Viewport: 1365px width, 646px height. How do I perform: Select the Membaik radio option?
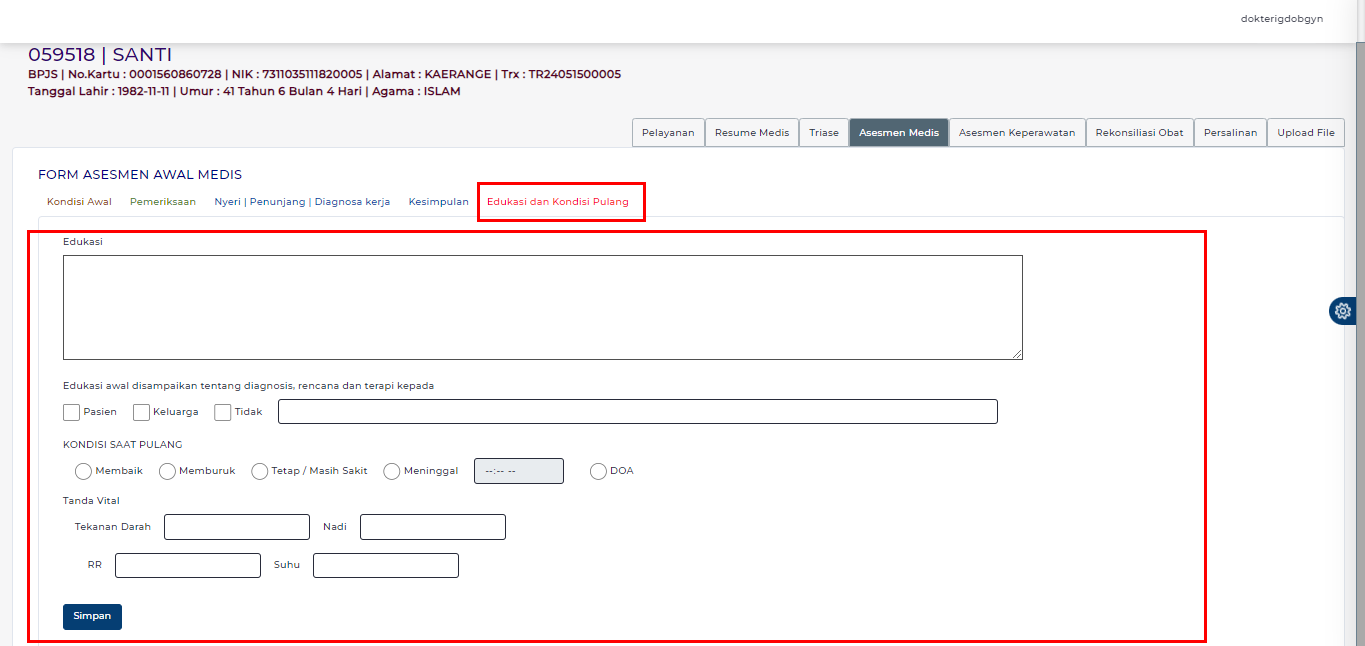(x=83, y=471)
